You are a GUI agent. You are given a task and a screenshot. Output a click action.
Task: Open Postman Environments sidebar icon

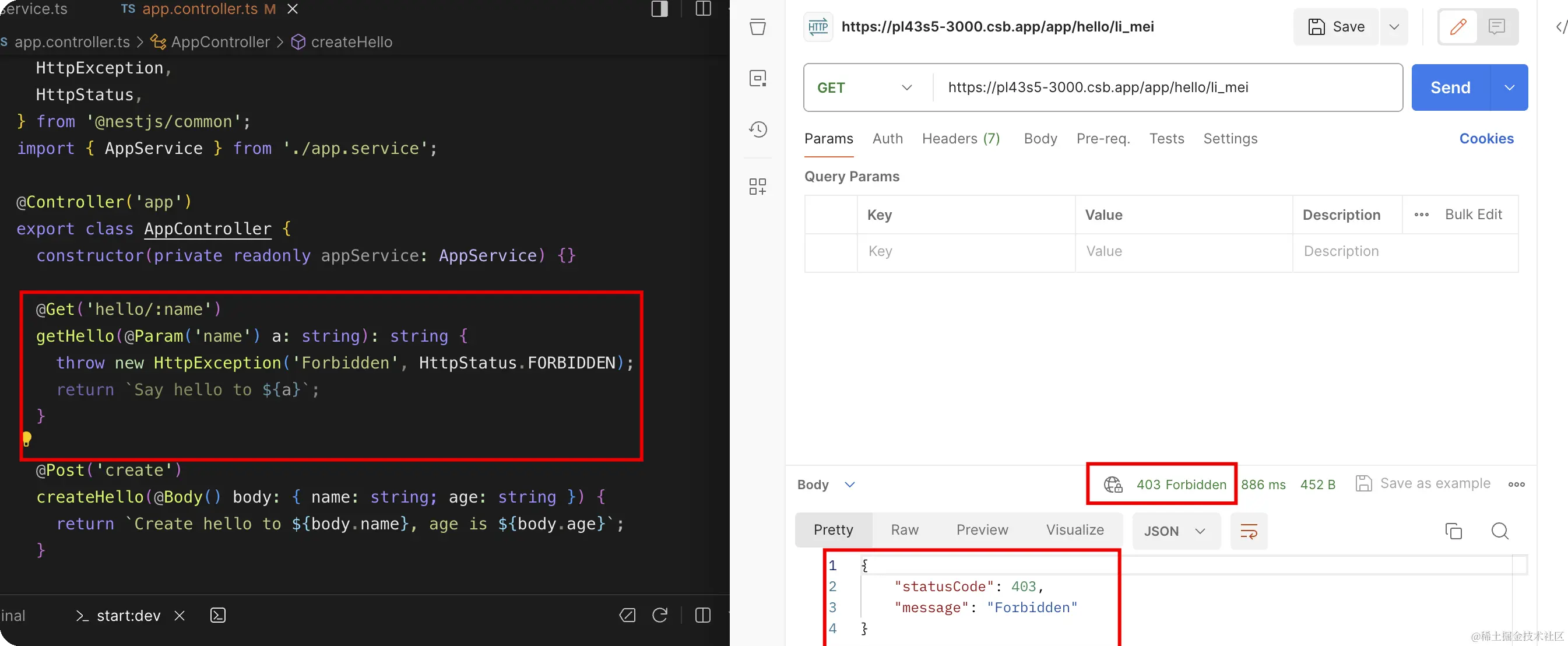(758, 78)
